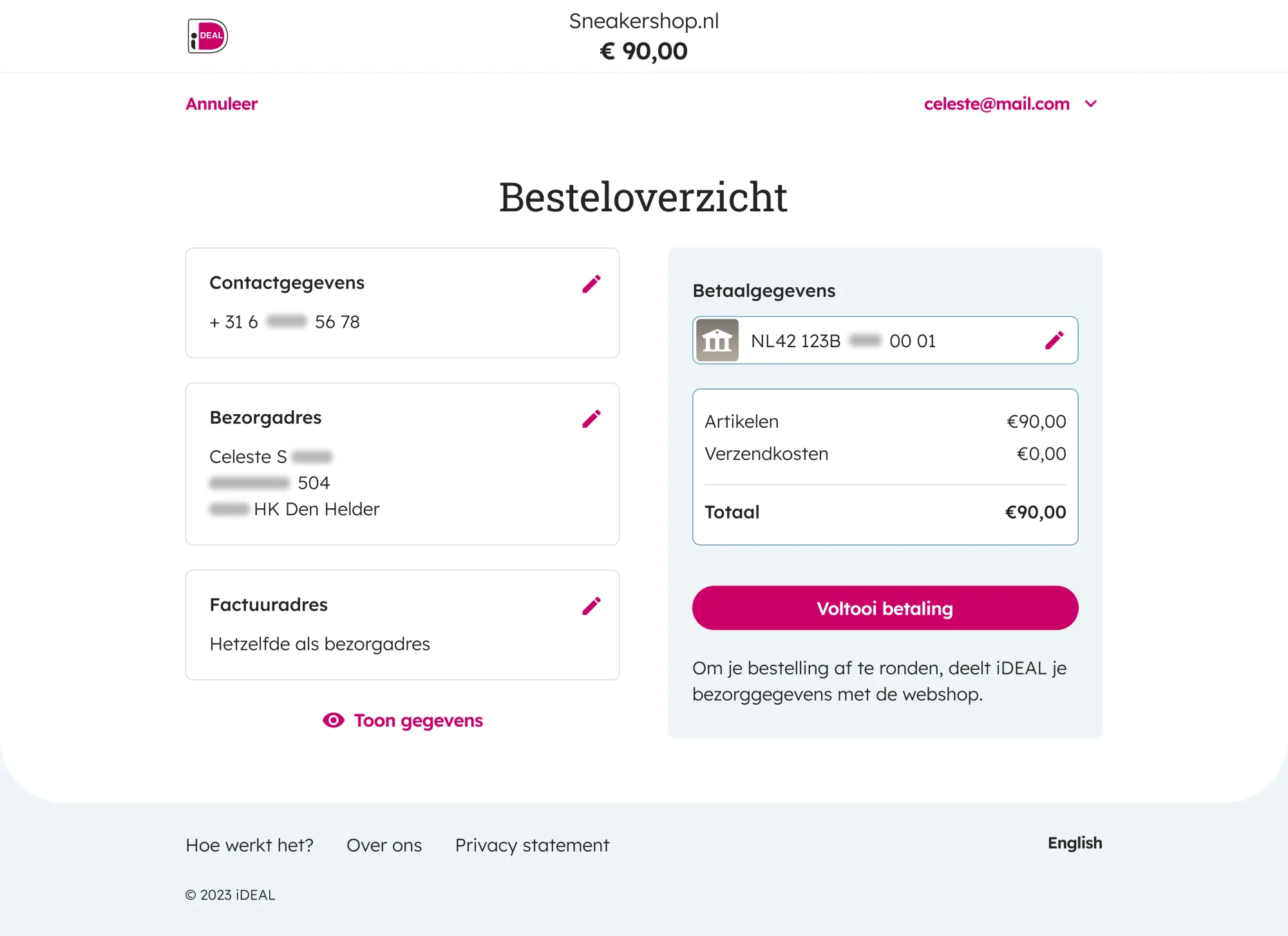Open the Over ons page
Image resolution: width=1288 pixels, height=936 pixels.
click(x=384, y=845)
